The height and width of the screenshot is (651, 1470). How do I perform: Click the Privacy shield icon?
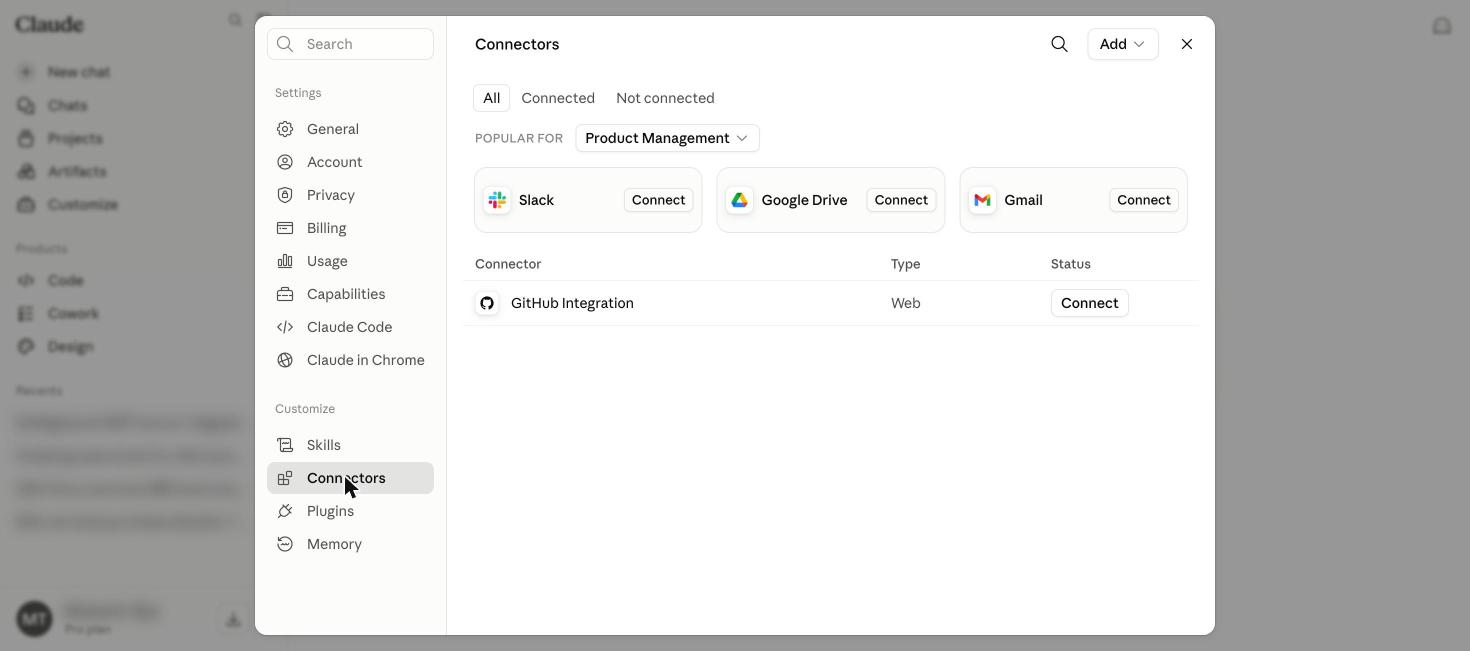[285, 195]
